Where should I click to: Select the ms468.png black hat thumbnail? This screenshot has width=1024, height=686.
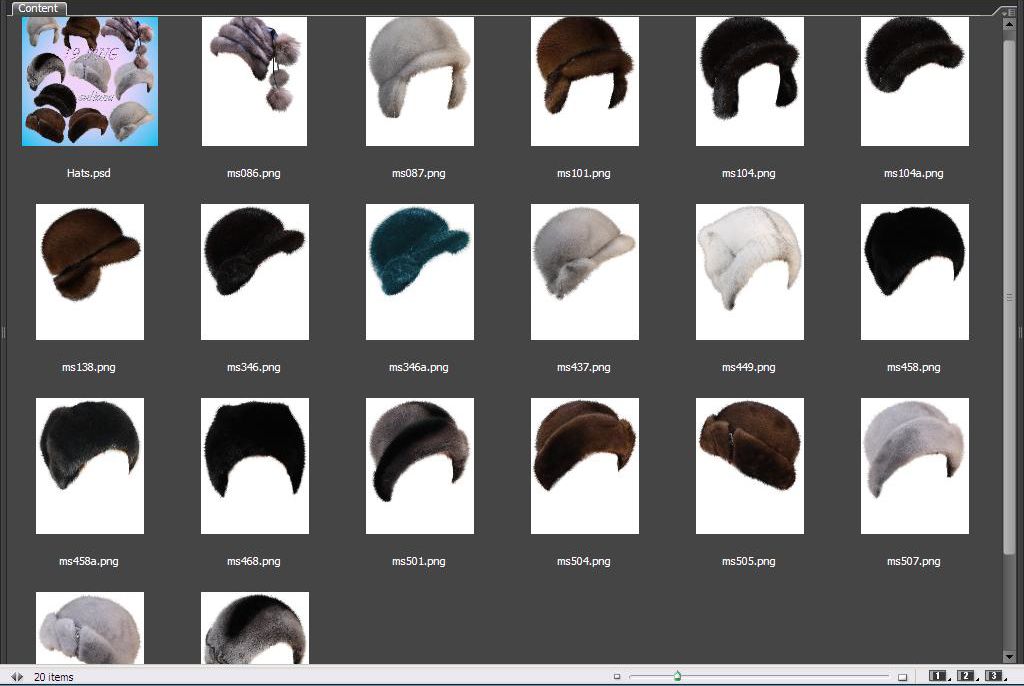(255, 466)
